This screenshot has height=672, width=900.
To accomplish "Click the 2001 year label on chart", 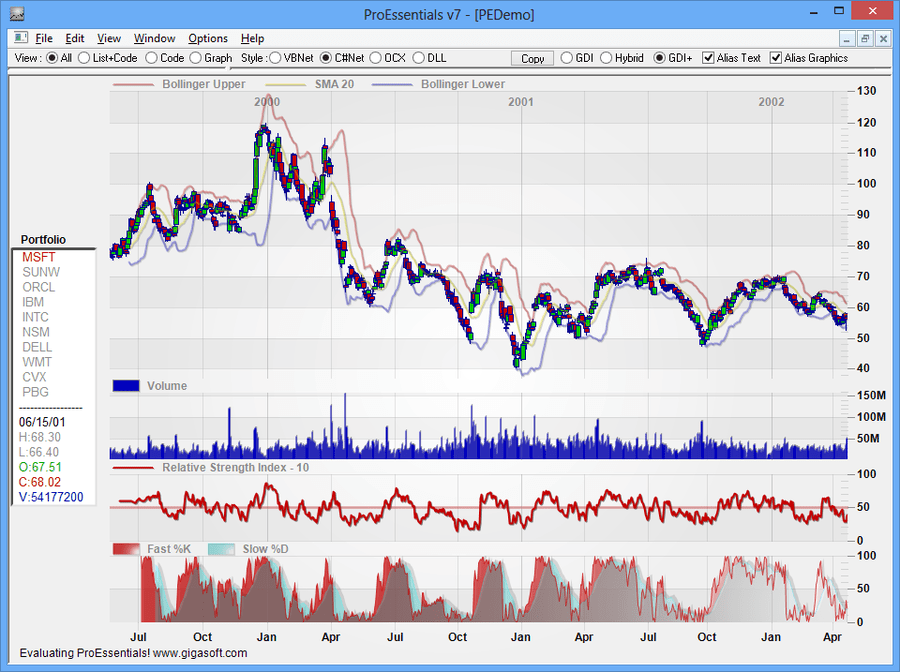I will point(521,102).
